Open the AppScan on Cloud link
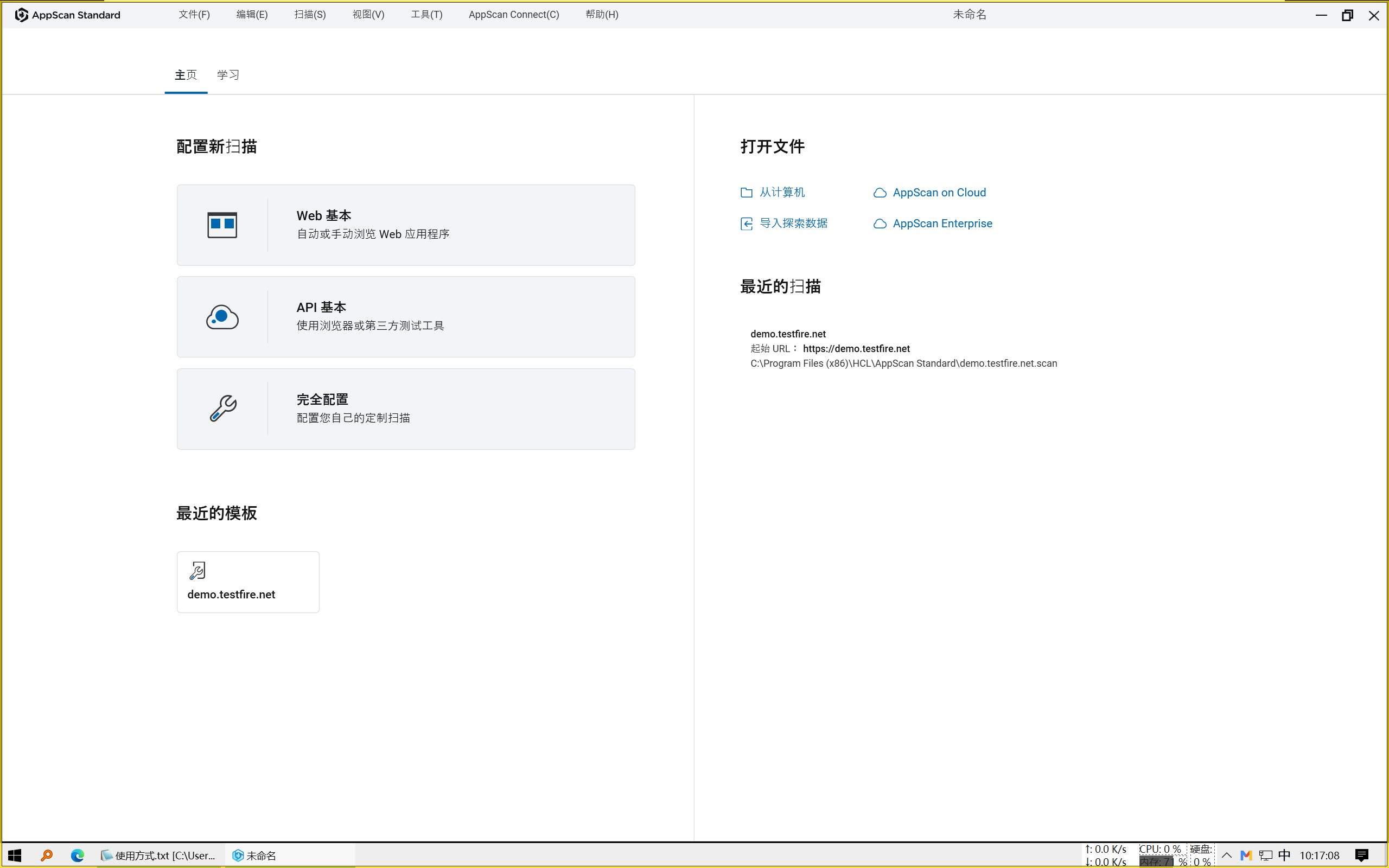The height and width of the screenshot is (868, 1389). point(939,193)
